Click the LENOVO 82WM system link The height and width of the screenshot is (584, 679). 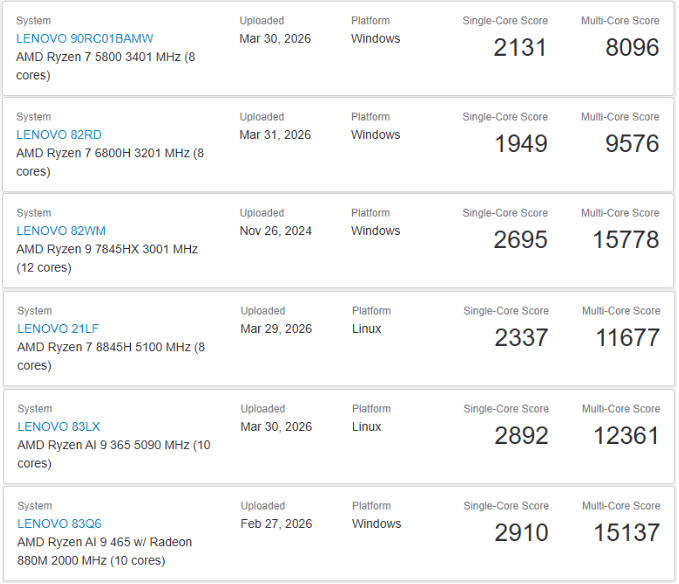click(x=61, y=231)
